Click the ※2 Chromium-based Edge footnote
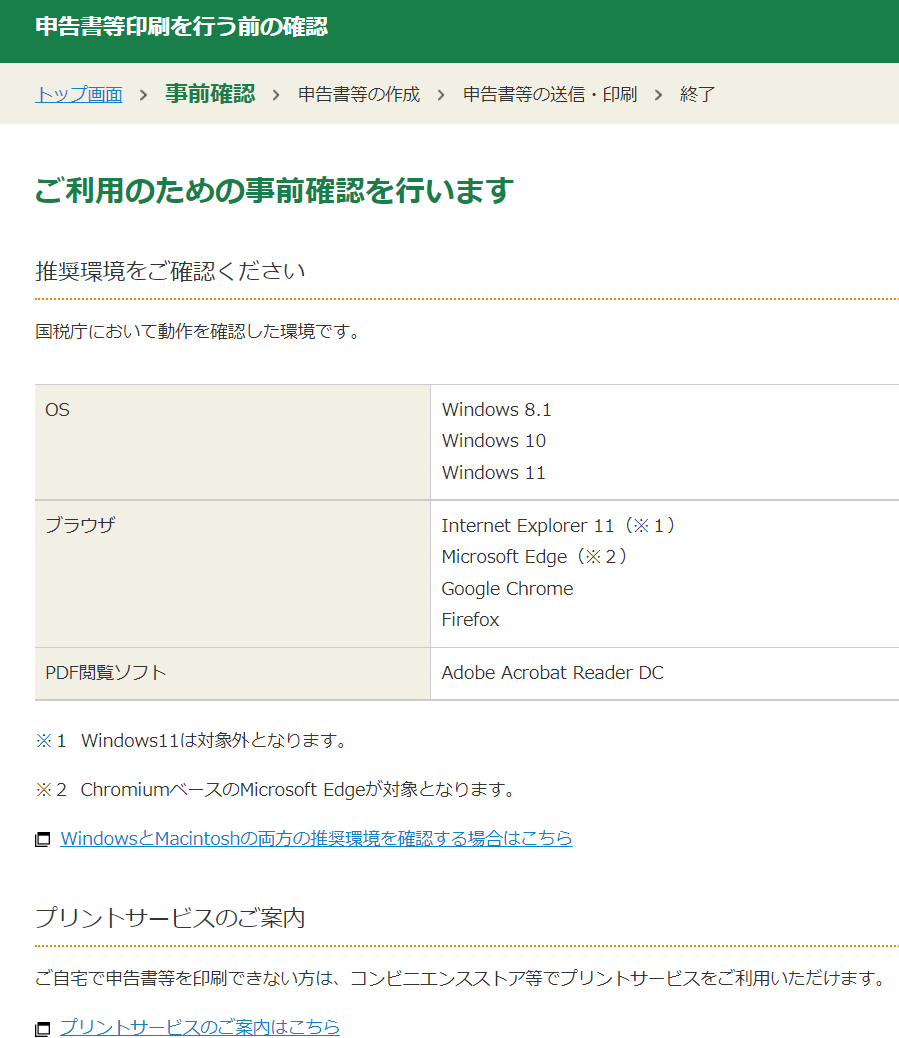This screenshot has height=1038, width=899. pyautogui.click(x=275, y=790)
